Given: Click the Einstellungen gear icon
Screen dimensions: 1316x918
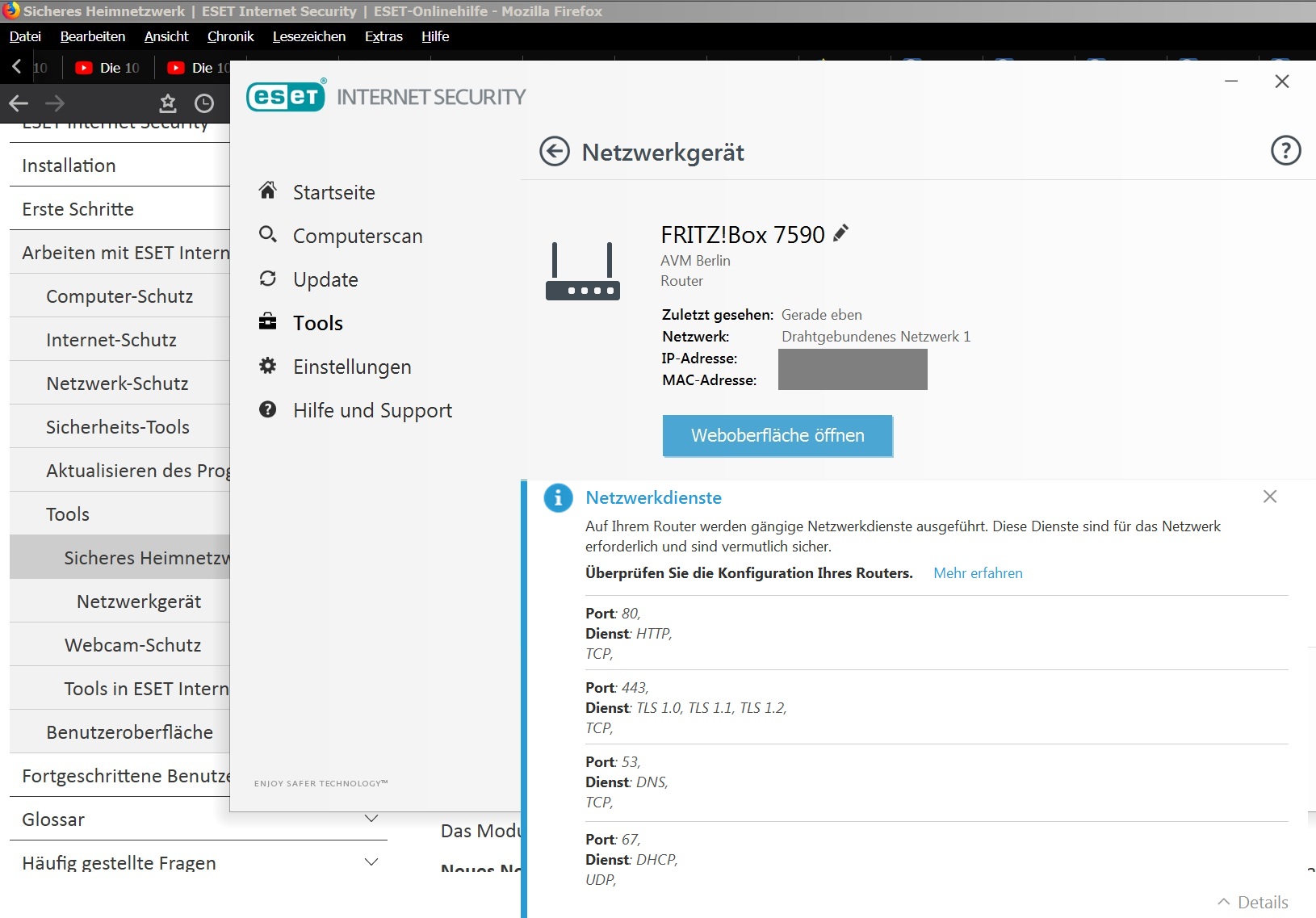Looking at the screenshot, I should pos(268,366).
